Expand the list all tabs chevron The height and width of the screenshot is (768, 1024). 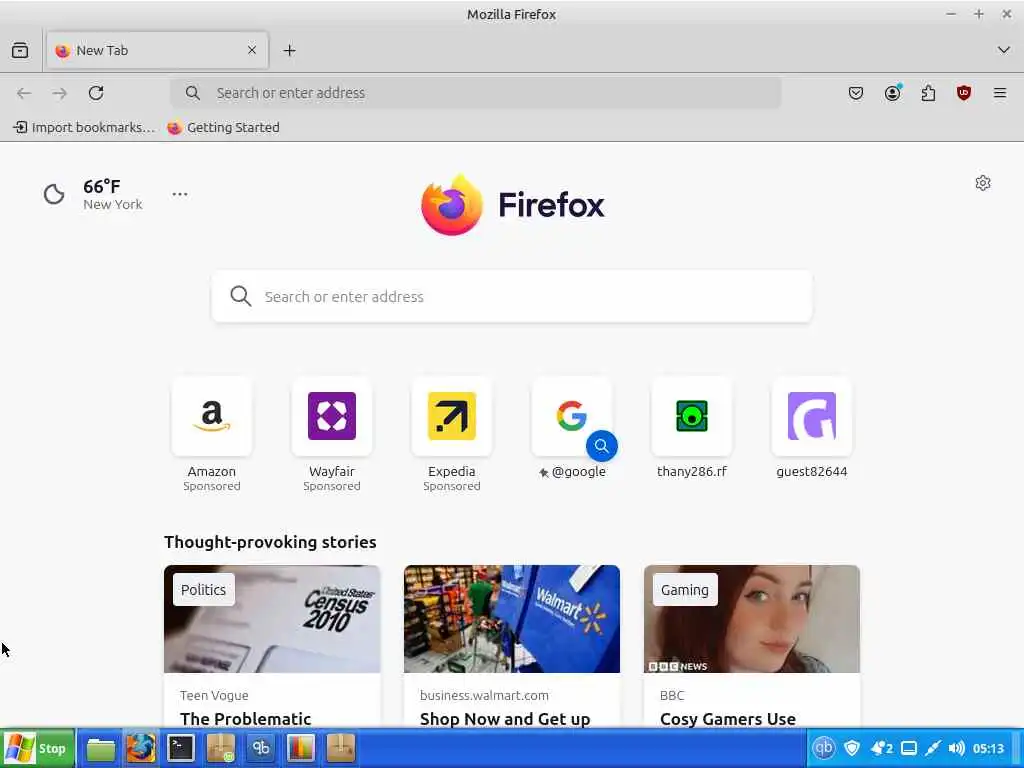pyautogui.click(x=1003, y=50)
